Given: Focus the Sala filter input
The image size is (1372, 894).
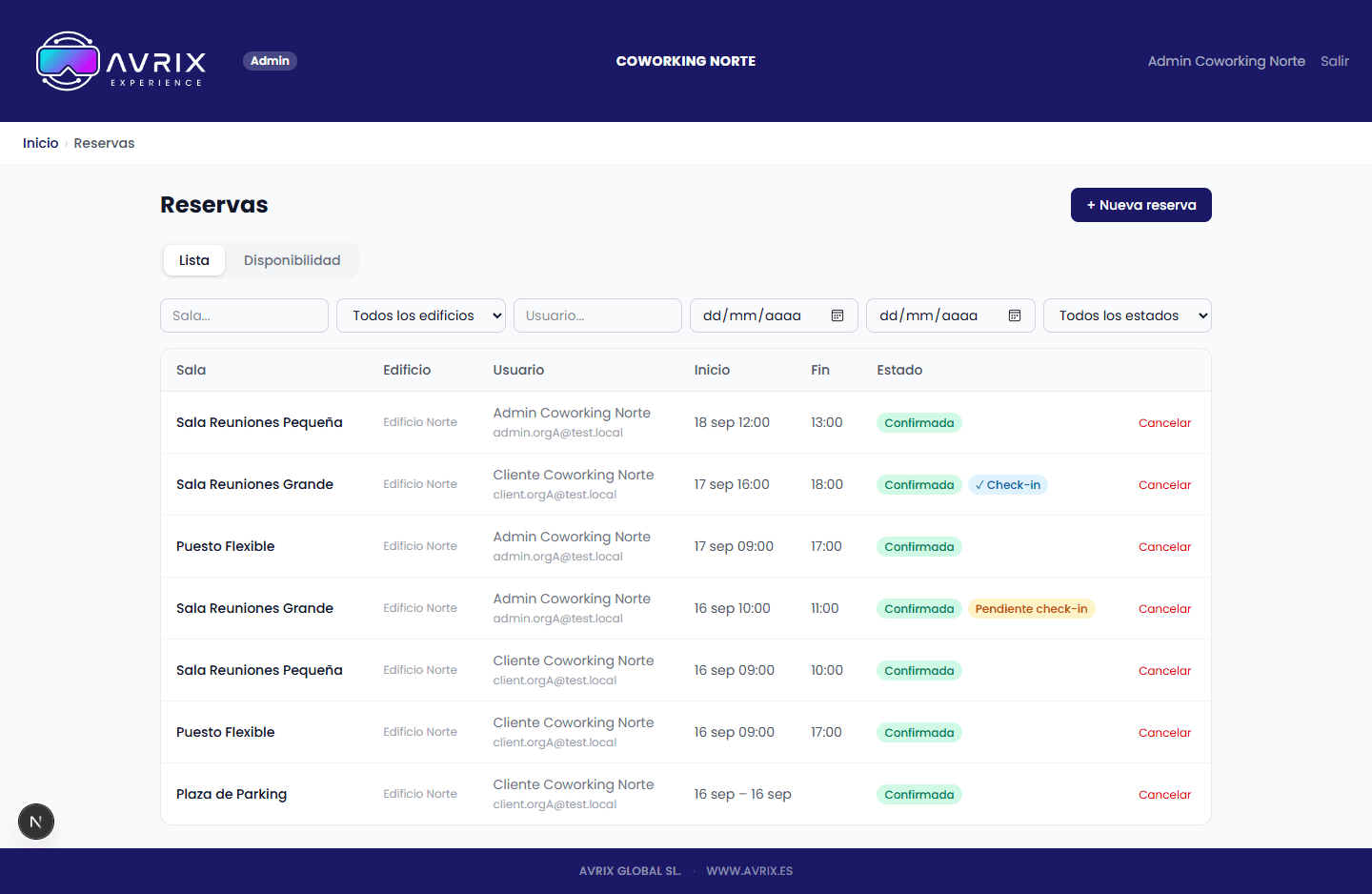Looking at the screenshot, I should point(244,315).
